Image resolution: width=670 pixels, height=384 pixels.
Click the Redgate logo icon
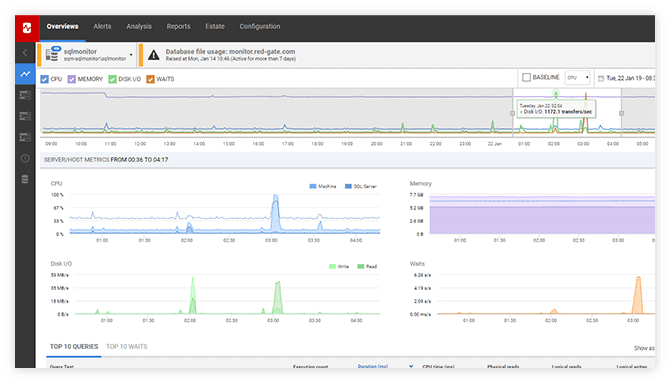point(27,28)
